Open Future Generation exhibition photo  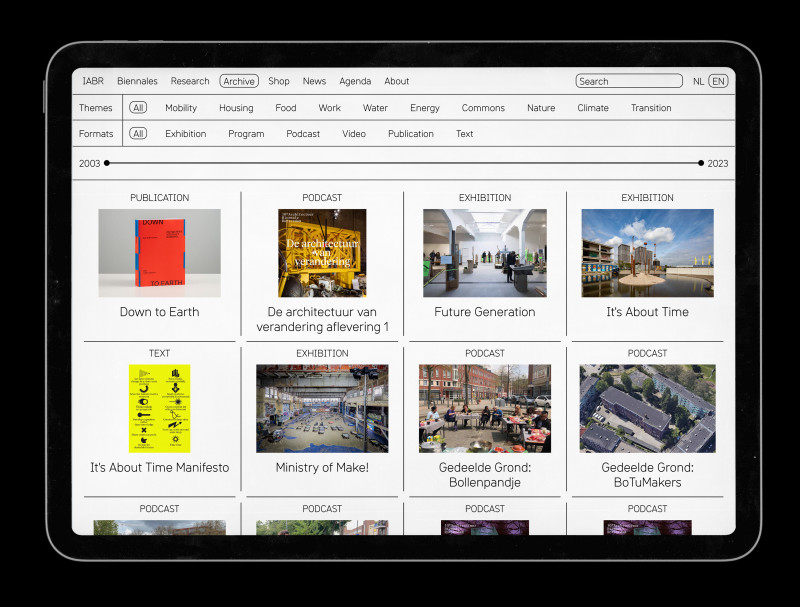point(485,253)
